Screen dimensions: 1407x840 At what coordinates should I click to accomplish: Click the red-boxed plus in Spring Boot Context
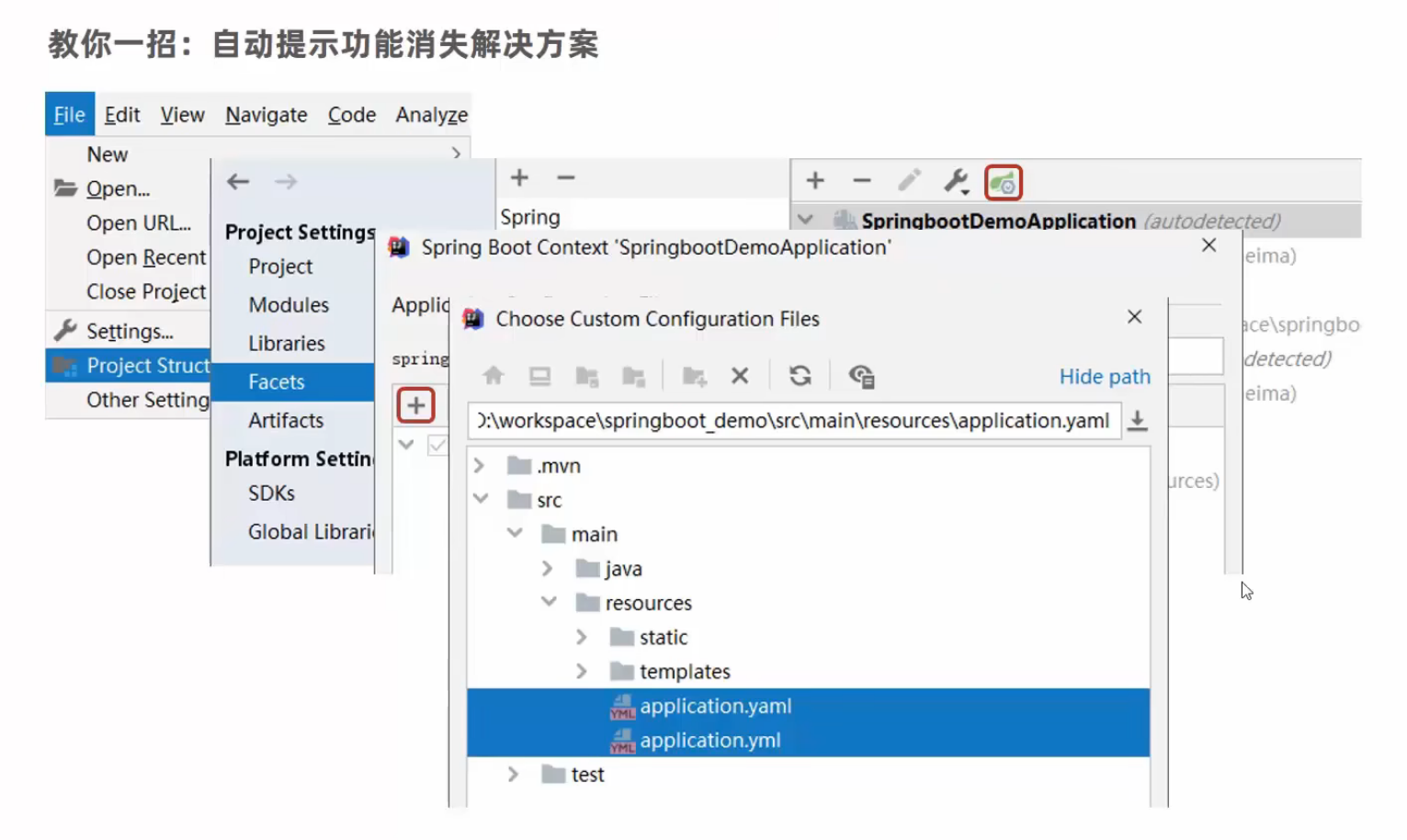coord(415,405)
